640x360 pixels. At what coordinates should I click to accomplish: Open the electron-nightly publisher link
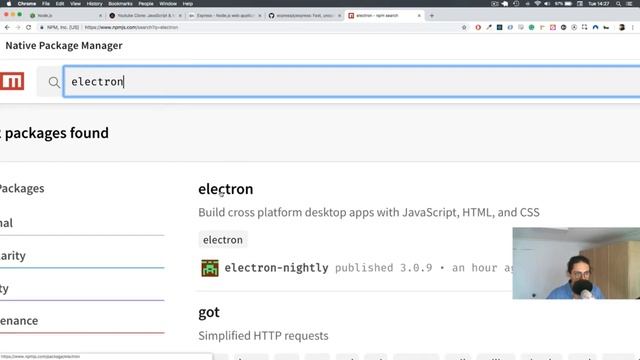coord(276,268)
